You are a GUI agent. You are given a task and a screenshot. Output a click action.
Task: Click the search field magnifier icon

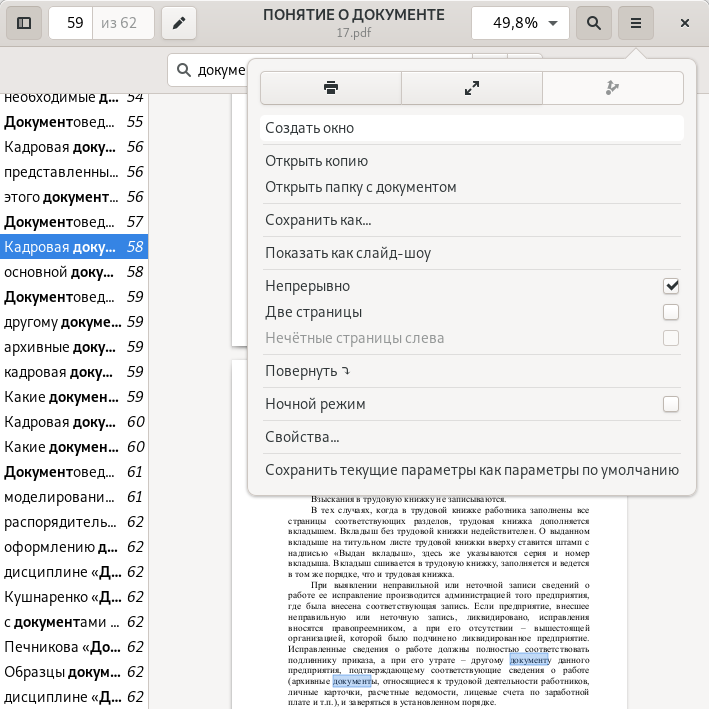click(184, 70)
